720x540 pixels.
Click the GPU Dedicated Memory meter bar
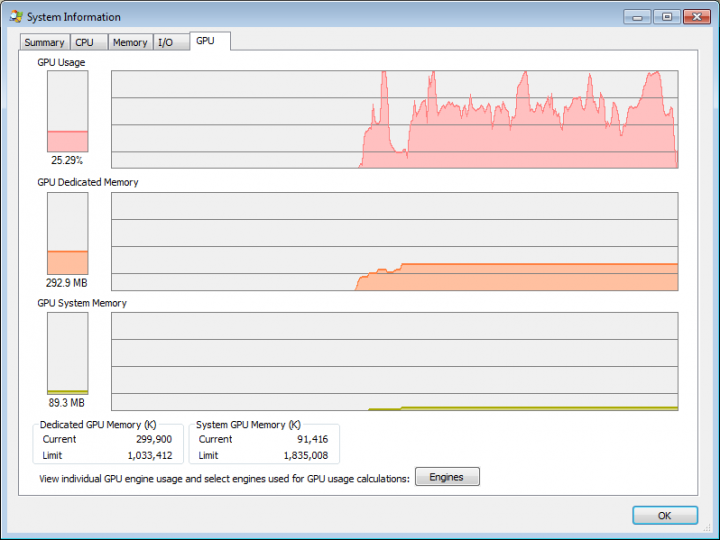click(68, 233)
